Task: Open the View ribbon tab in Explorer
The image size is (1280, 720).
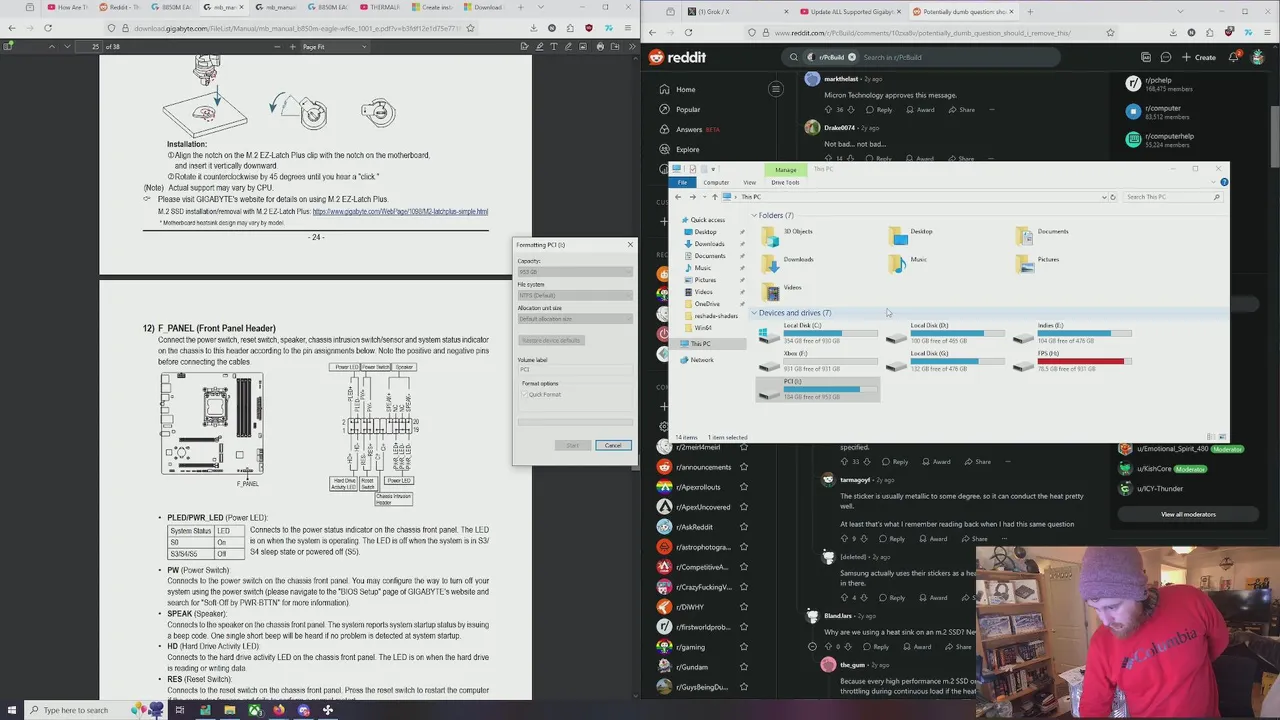Action: coord(749,182)
